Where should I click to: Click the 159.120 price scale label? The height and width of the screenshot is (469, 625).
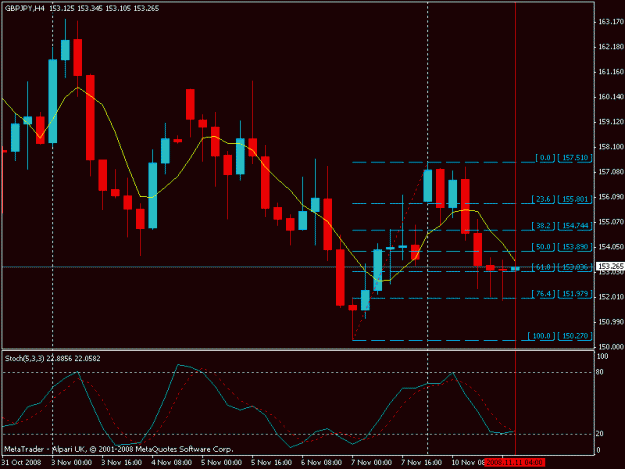tap(611, 122)
